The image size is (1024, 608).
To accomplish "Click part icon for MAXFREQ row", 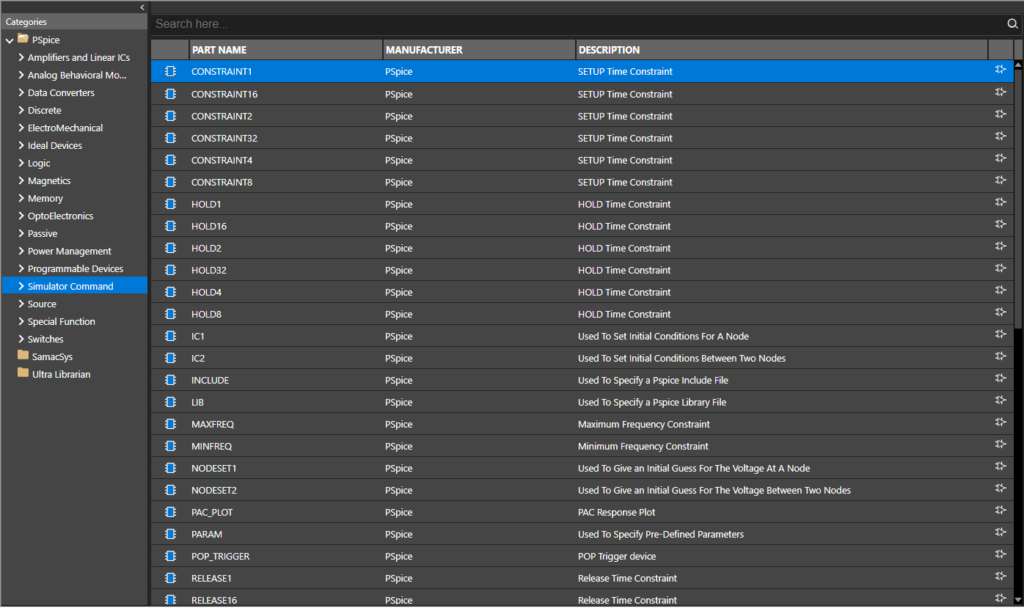I will (x=170, y=424).
